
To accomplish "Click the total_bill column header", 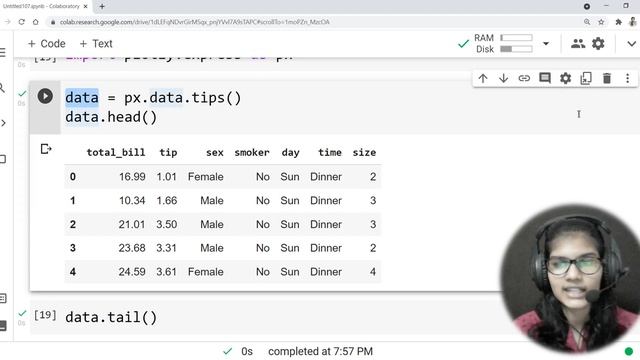I will (116, 153).
